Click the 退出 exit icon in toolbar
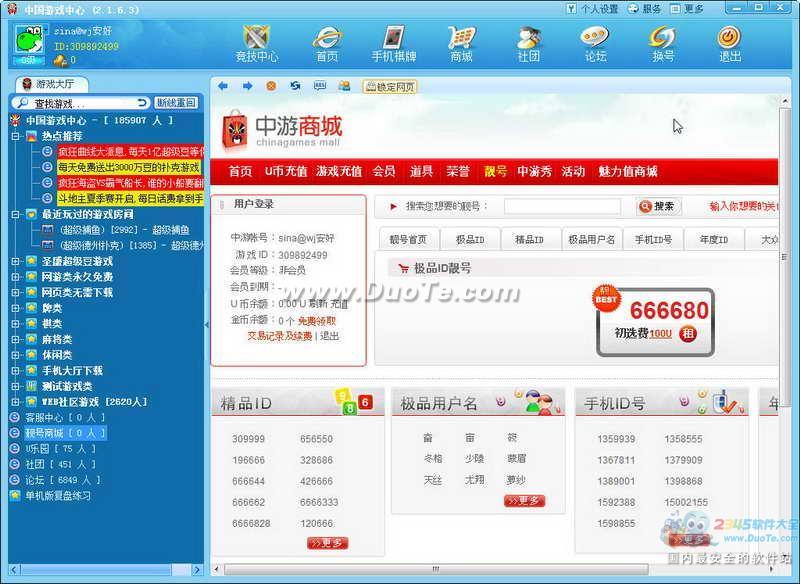This screenshot has height=584, width=800. pyautogui.click(x=728, y=45)
